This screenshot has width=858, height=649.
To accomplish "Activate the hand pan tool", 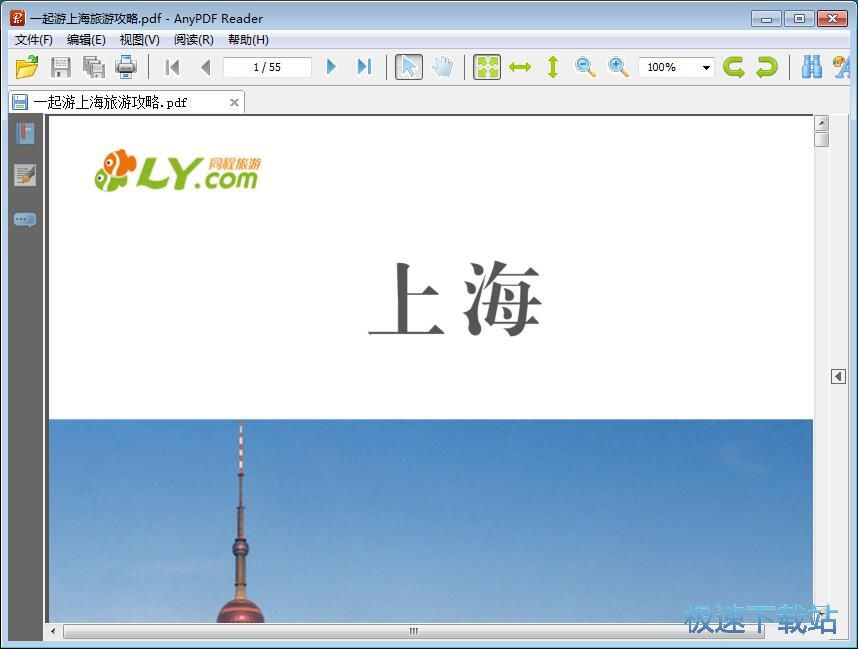I will coord(443,66).
